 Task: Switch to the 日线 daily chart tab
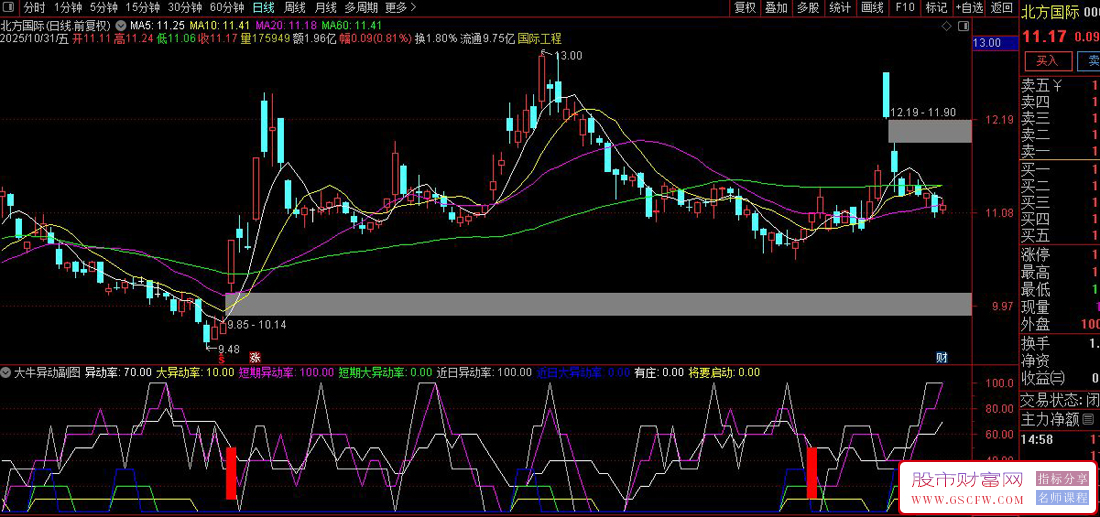click(263, 8)
